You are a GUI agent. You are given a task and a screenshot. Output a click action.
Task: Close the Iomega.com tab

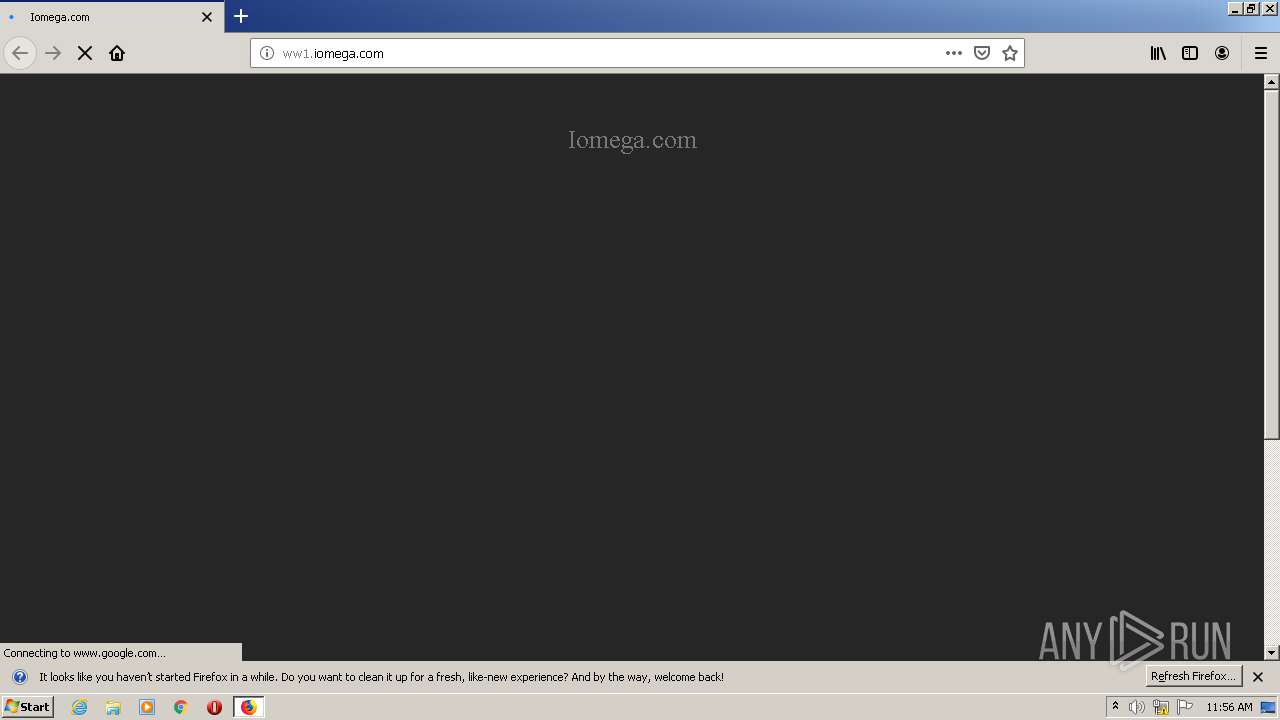click(x=207, y=17)
